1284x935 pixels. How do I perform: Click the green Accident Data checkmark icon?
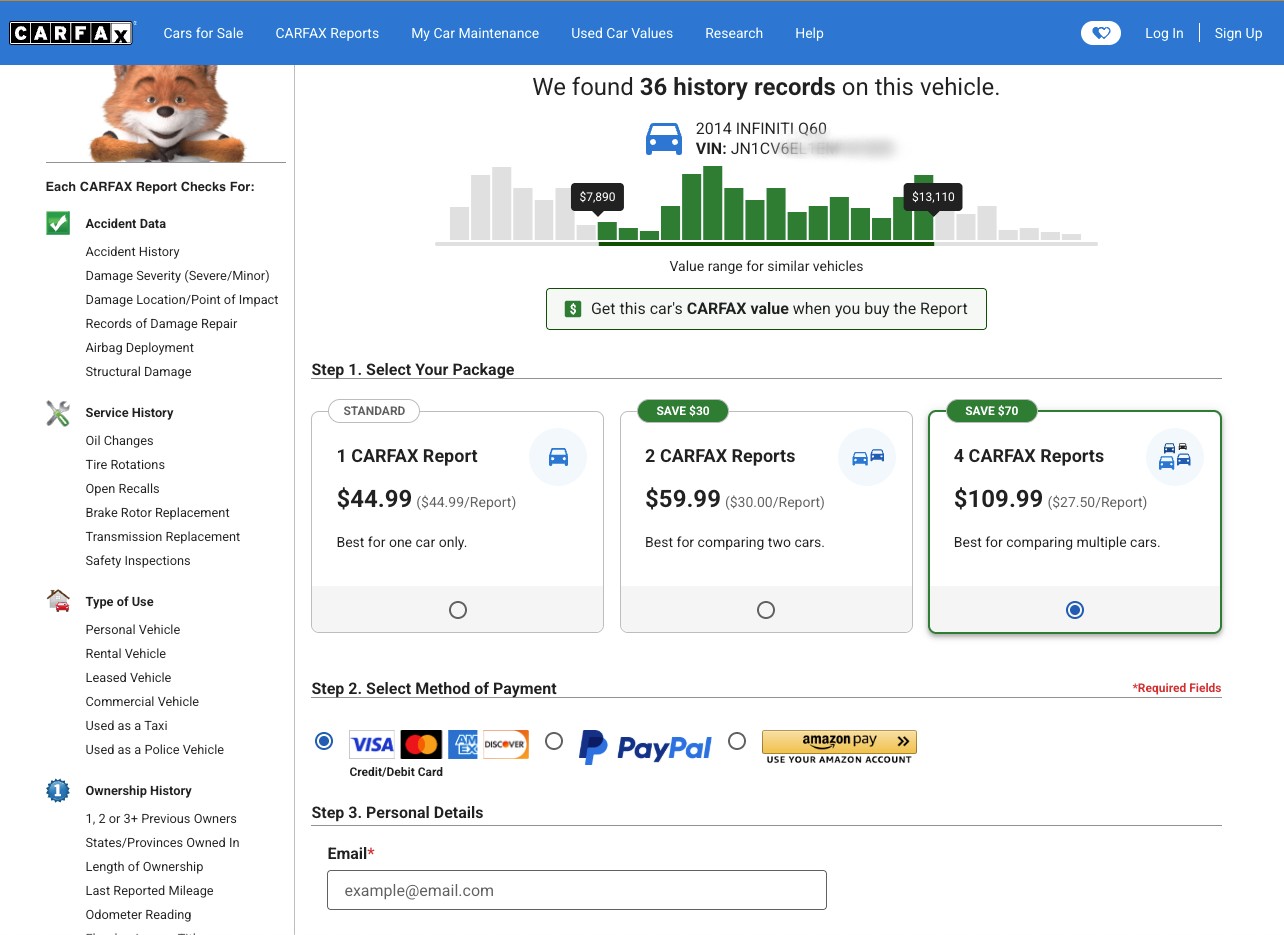(57, 223)
